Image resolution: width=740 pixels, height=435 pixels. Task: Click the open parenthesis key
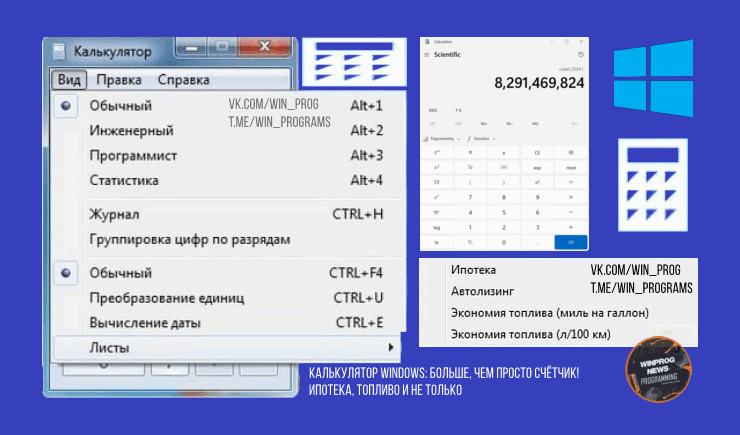pyautogui.click(x=470, y=182)
